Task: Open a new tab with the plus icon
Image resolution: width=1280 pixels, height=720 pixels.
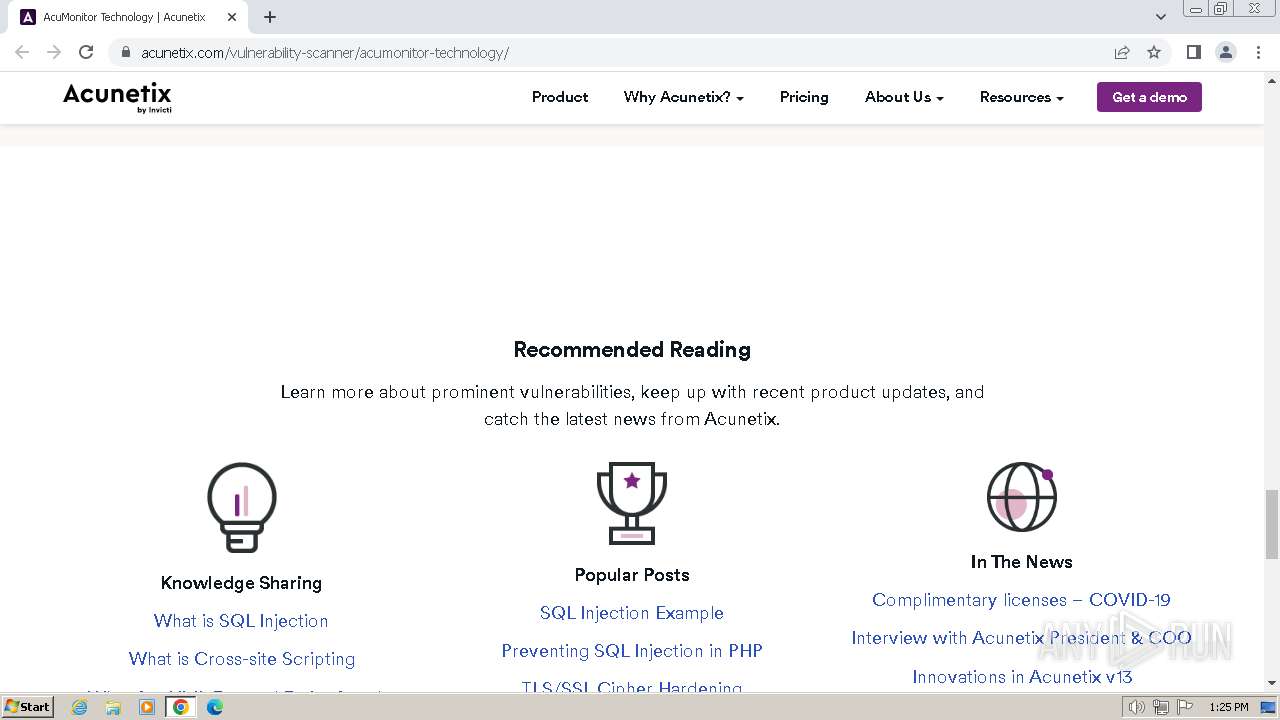Action: click(270, 17)
